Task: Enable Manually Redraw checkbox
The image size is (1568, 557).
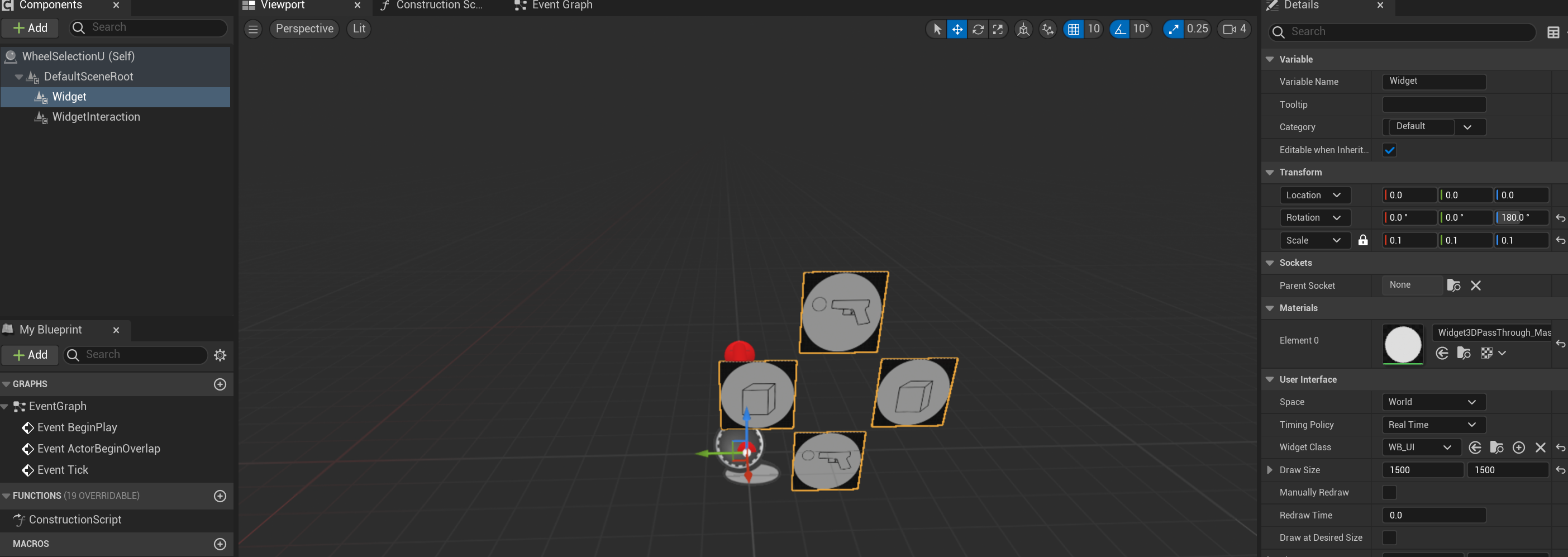Action: 1389,493
